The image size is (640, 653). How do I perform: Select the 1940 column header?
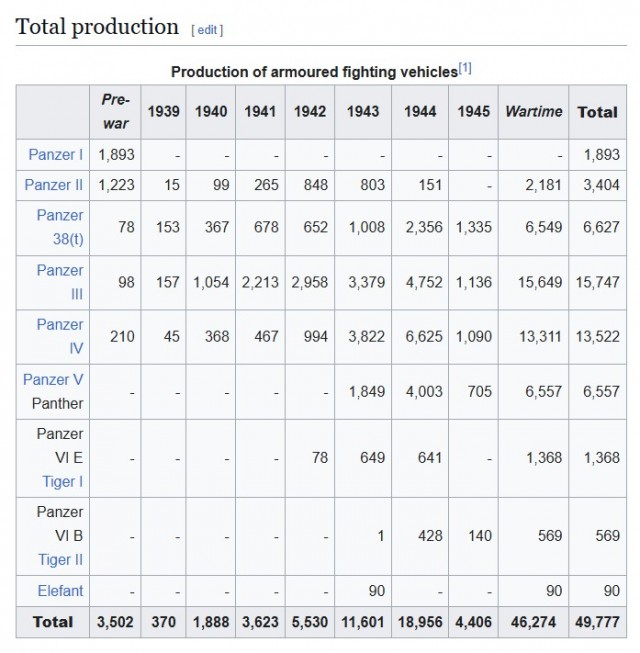(x=211, y=112)
